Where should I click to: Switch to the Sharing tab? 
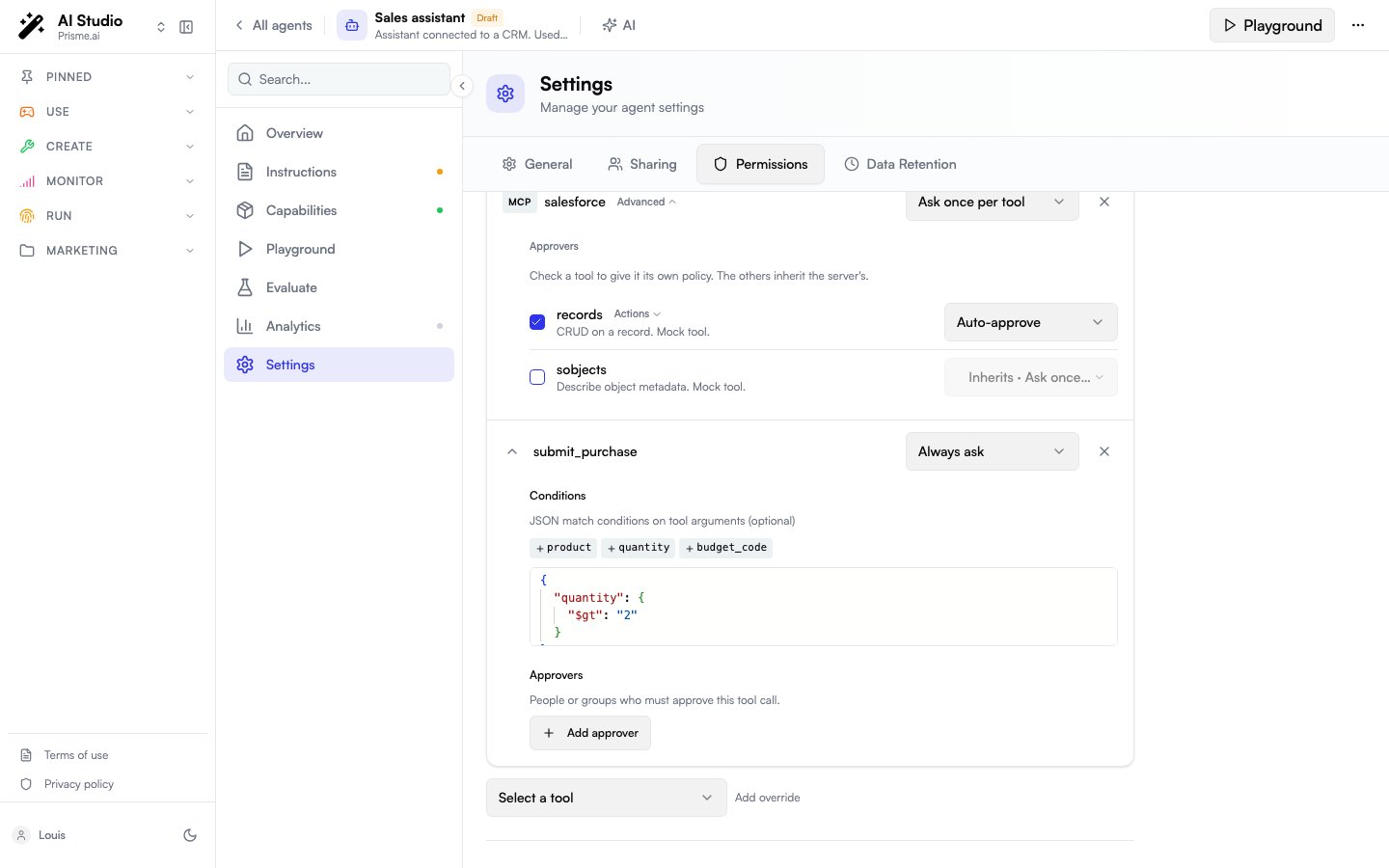click(x=641, y=164)
